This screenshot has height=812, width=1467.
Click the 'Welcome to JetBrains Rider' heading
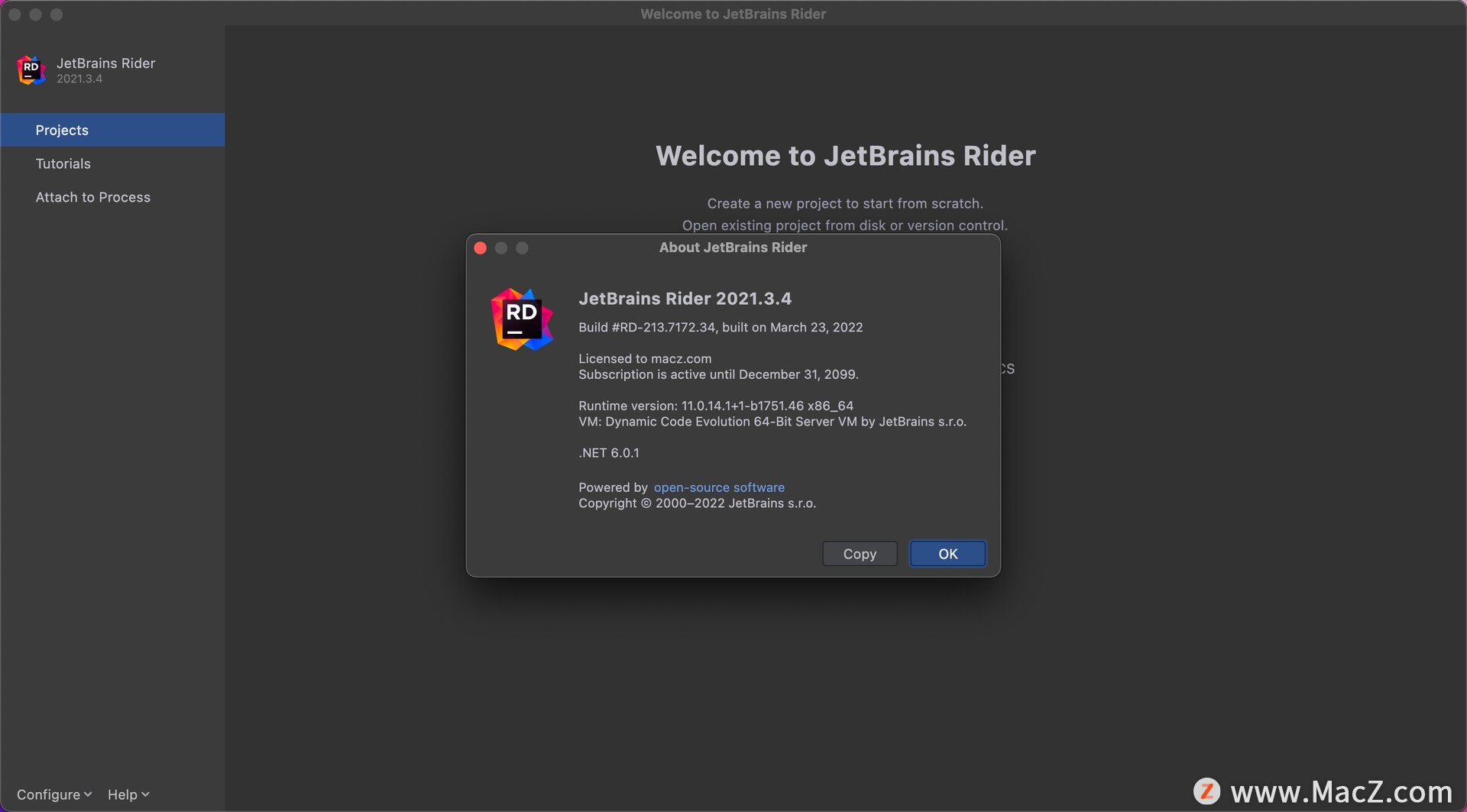[845, 156]
